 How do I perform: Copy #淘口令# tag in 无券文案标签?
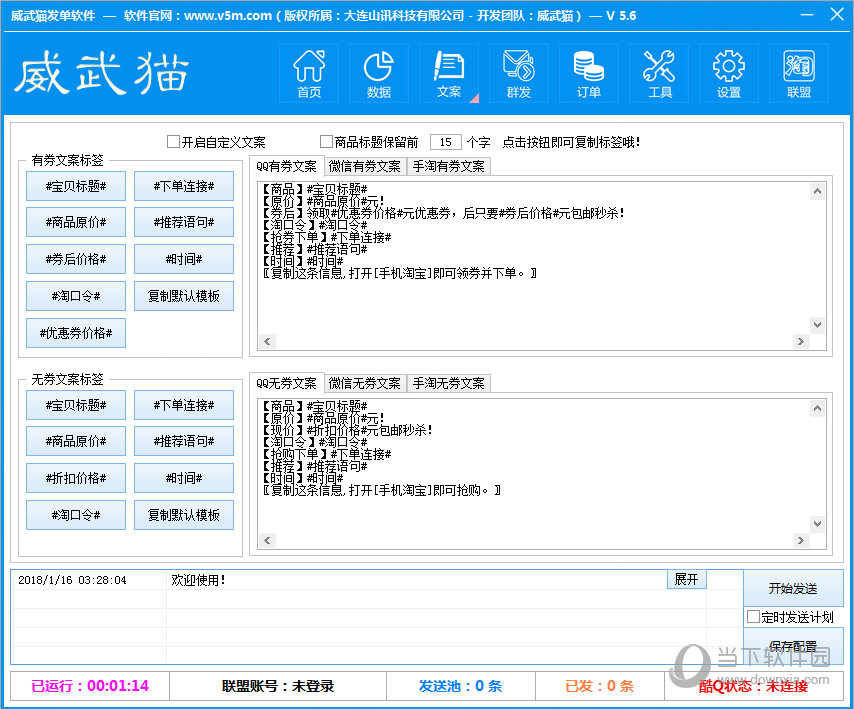(x=76, y=515)
